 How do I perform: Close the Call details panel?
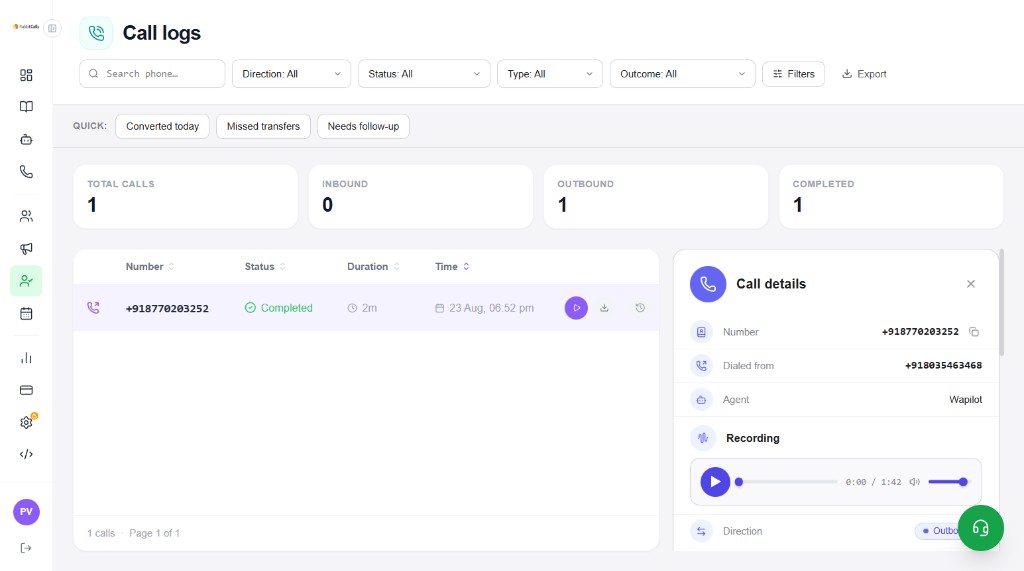970,284
